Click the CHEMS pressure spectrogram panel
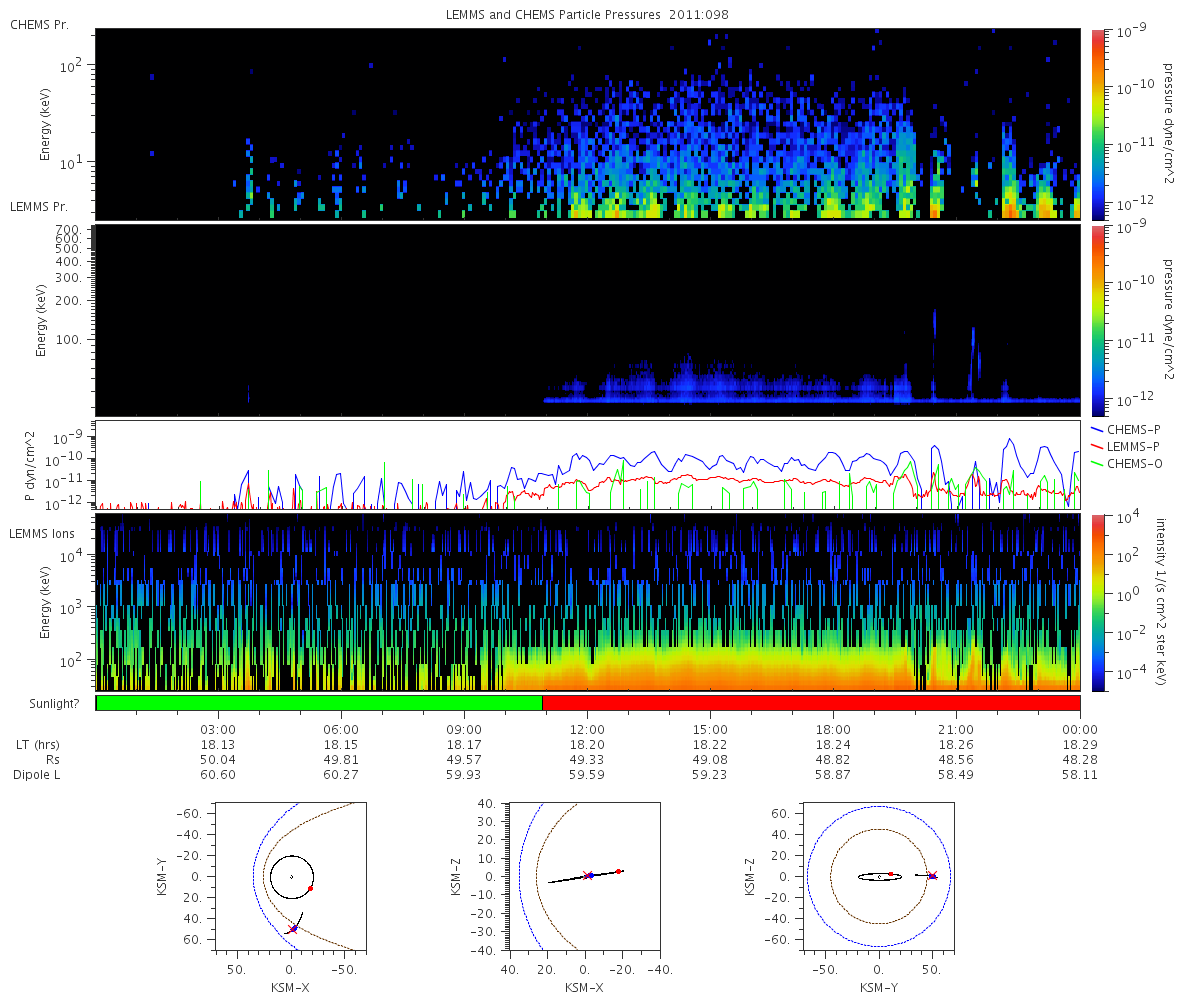This screenshot has width=1200, height=1000. (588, 123)
